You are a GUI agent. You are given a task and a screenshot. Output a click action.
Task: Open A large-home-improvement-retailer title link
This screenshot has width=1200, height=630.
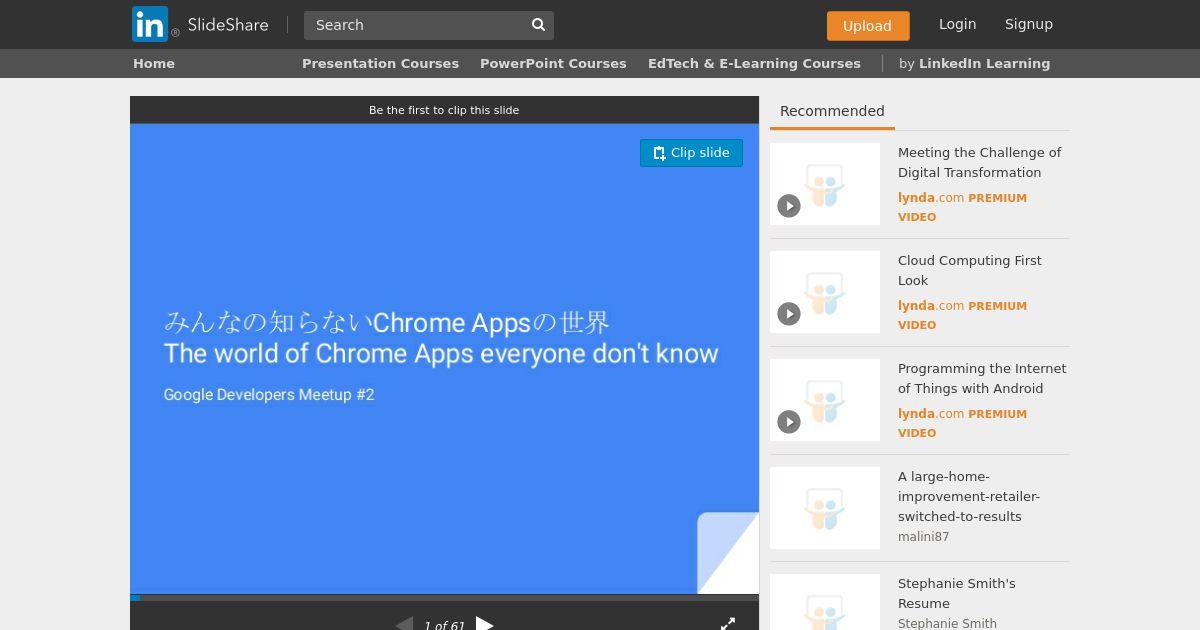[x=969, y=496]
